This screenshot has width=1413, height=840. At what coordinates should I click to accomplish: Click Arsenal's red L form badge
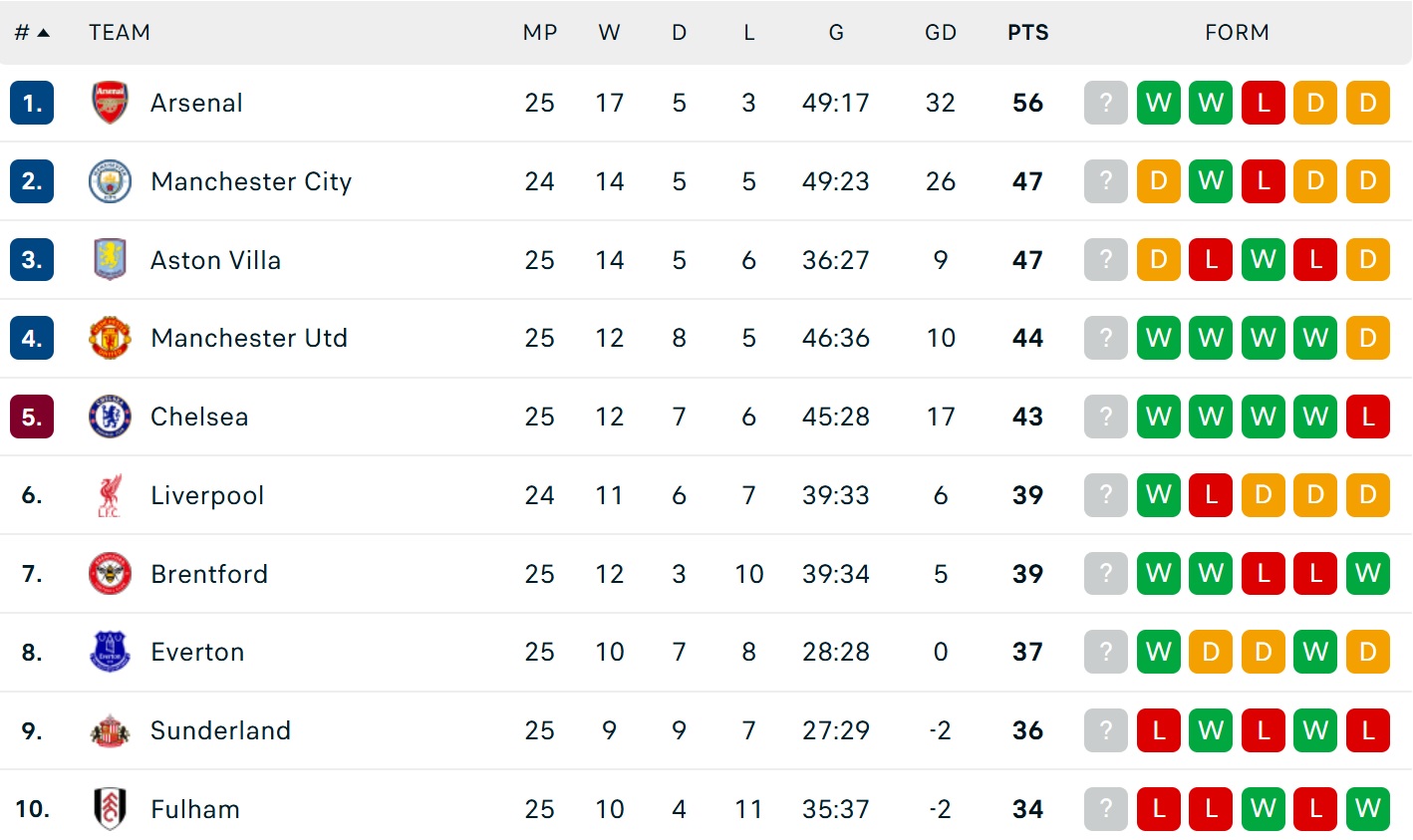(1263, 103)
